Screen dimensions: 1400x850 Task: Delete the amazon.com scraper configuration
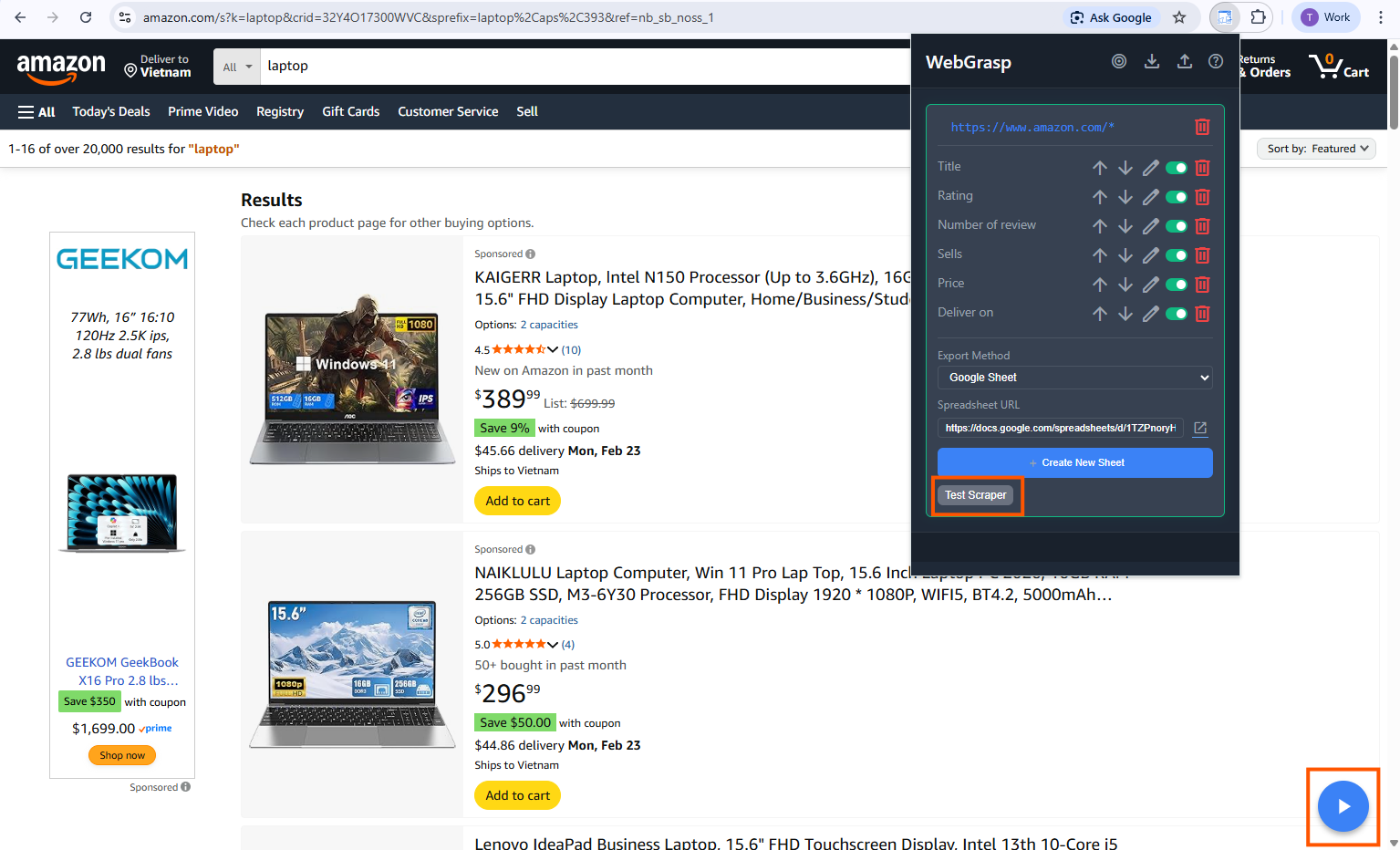pyautogui.click(x=1202, y=128)
